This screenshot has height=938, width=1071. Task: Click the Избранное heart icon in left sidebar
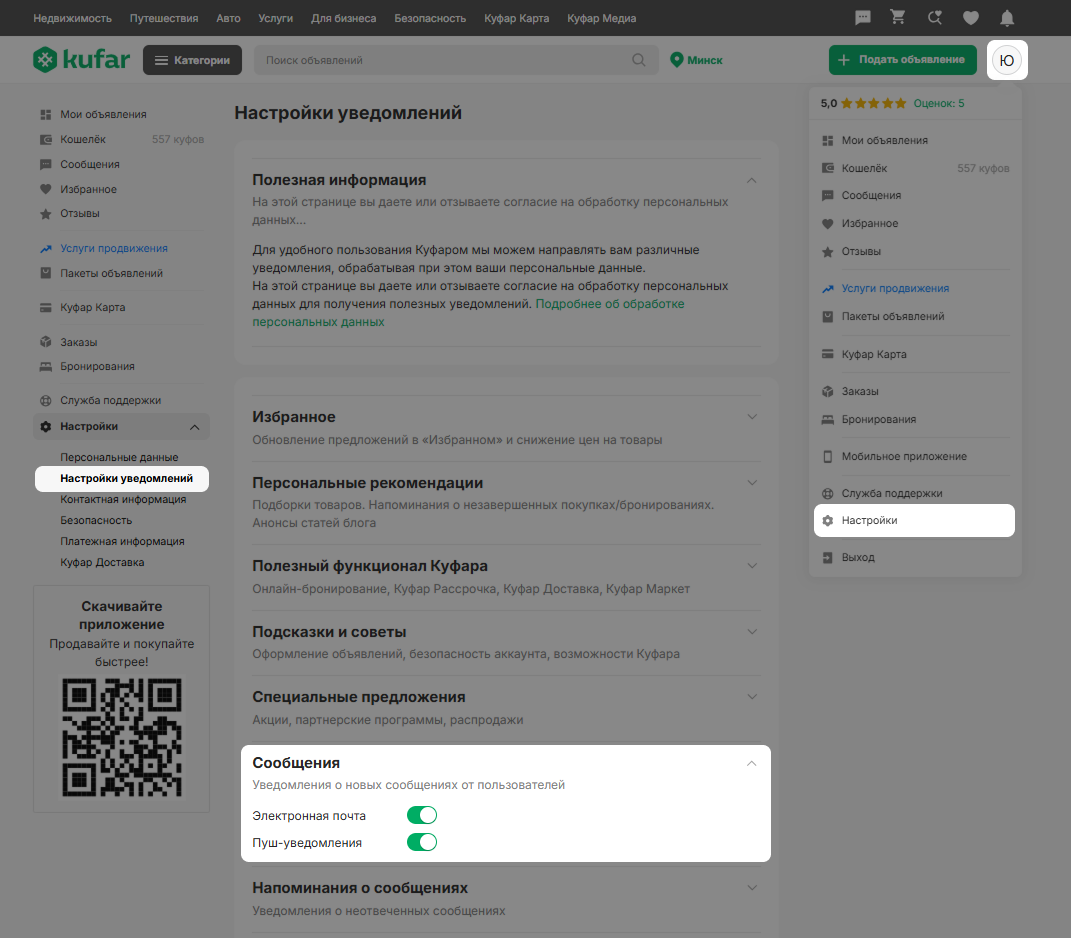coord(46,189)
